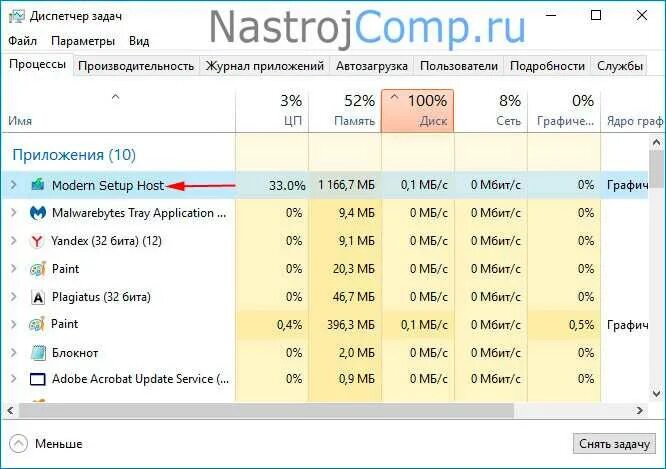This screenshot has width=666, height=469.
Task: Click the Plagiatus app icon
Action: tap(38, 297)
